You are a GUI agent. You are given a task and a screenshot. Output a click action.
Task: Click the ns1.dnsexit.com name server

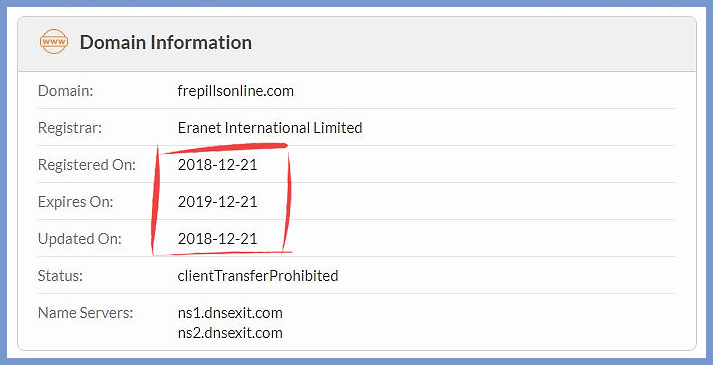pyautogui.click(x=230, y=313)
